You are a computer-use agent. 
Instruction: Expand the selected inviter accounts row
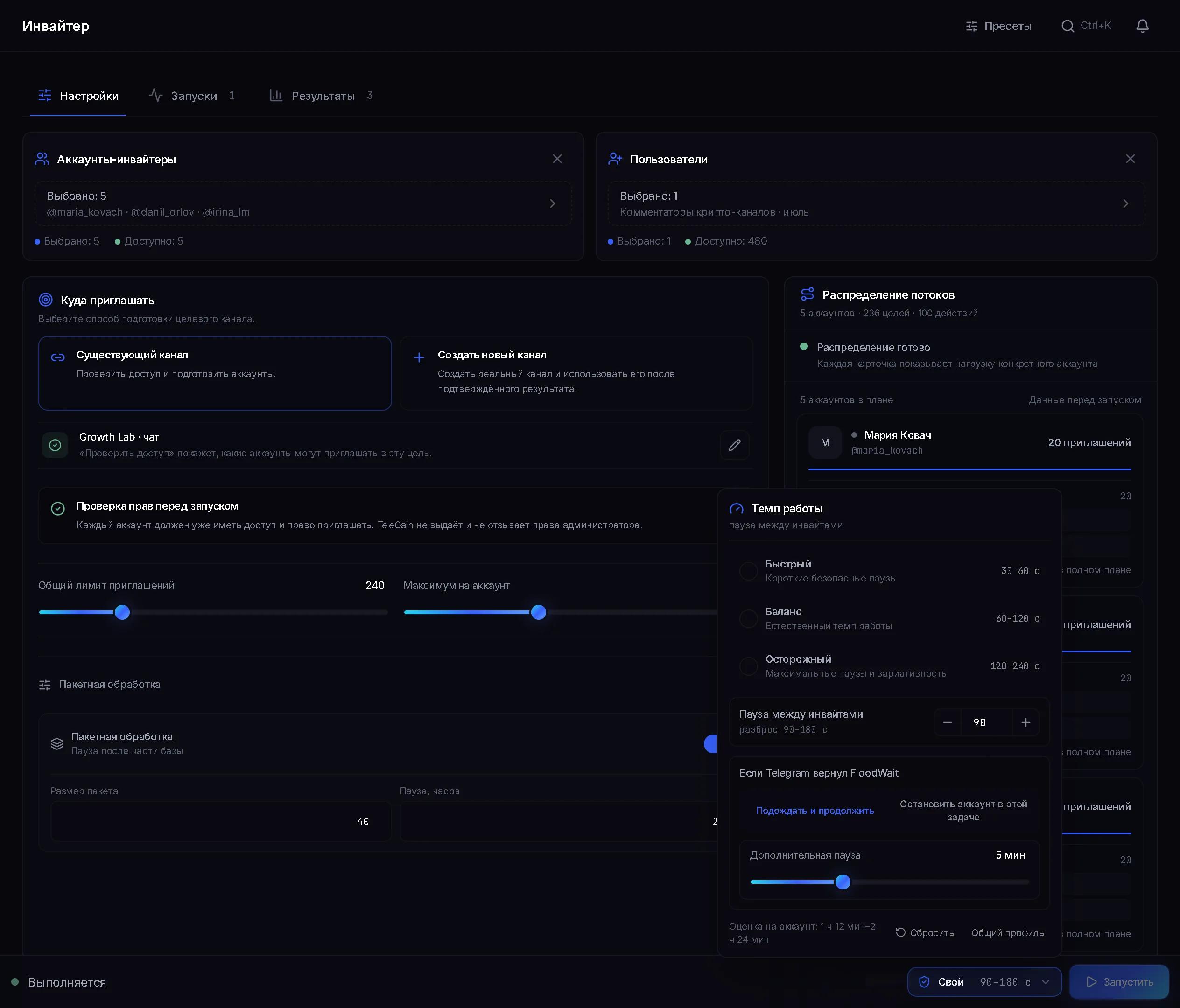(x=303, y=204)
